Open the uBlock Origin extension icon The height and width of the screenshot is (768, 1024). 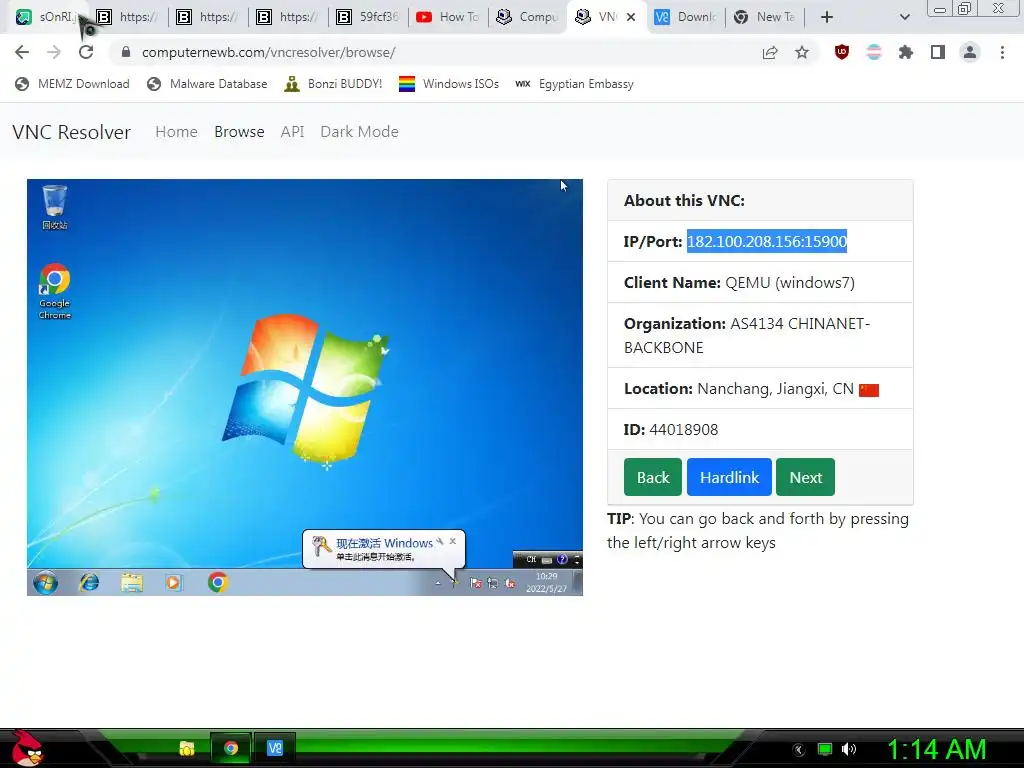[842, 52]
